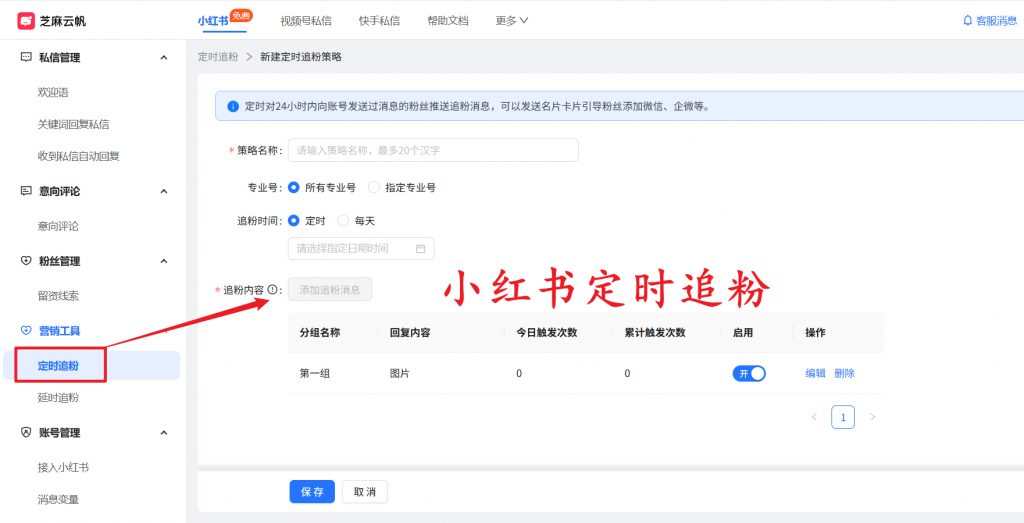Switch to the 视频号私信 tab
The image size is (1024, 523).
306,21
